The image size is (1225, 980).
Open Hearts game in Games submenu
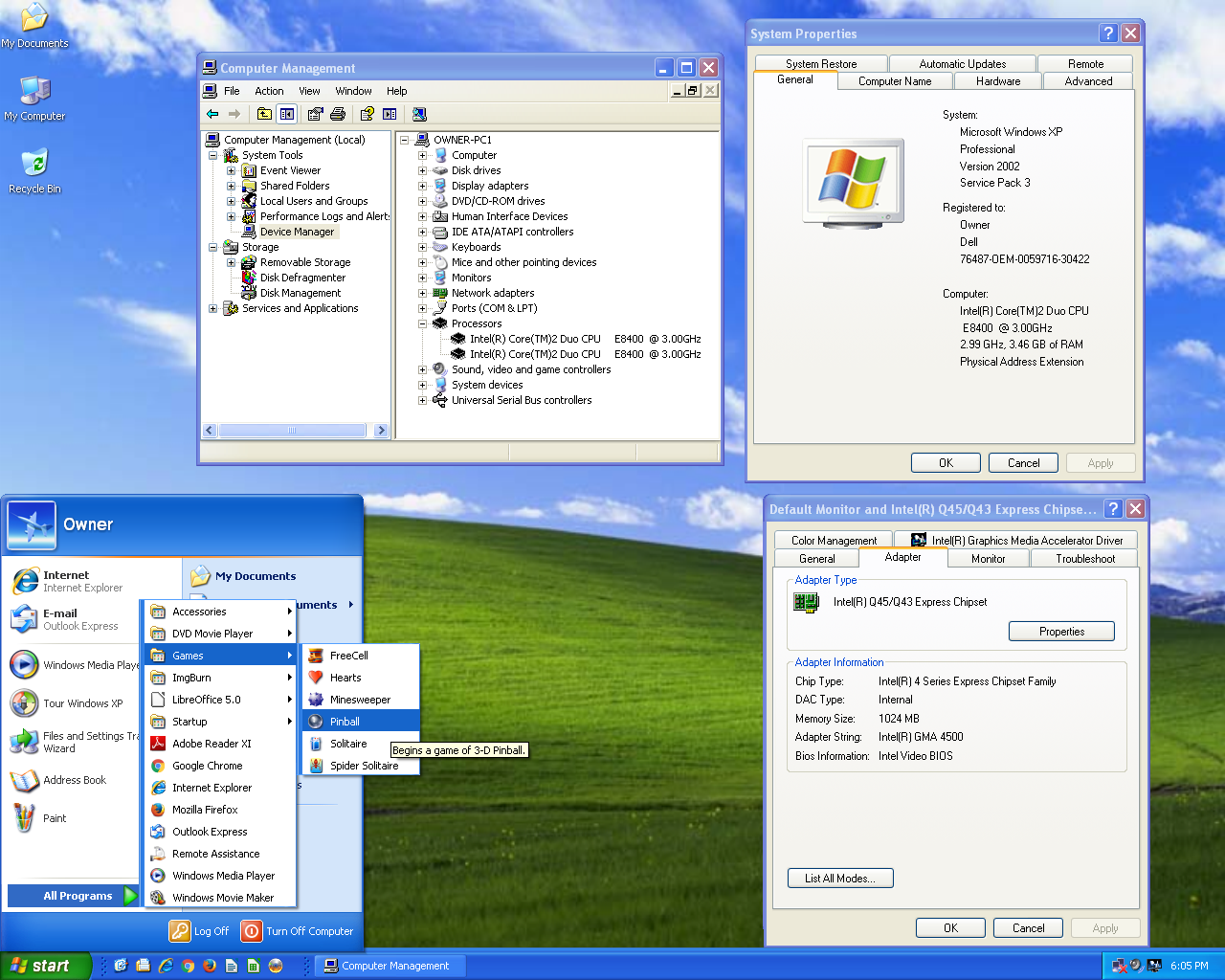coord(361,678)
